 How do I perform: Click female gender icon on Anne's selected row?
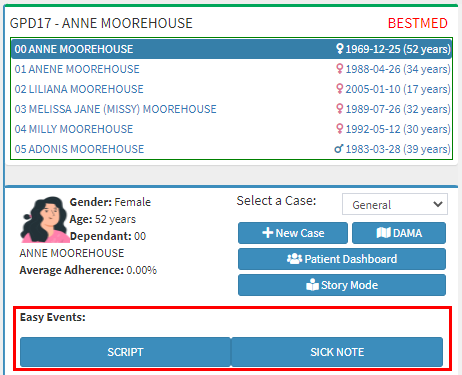click(339, 49)
